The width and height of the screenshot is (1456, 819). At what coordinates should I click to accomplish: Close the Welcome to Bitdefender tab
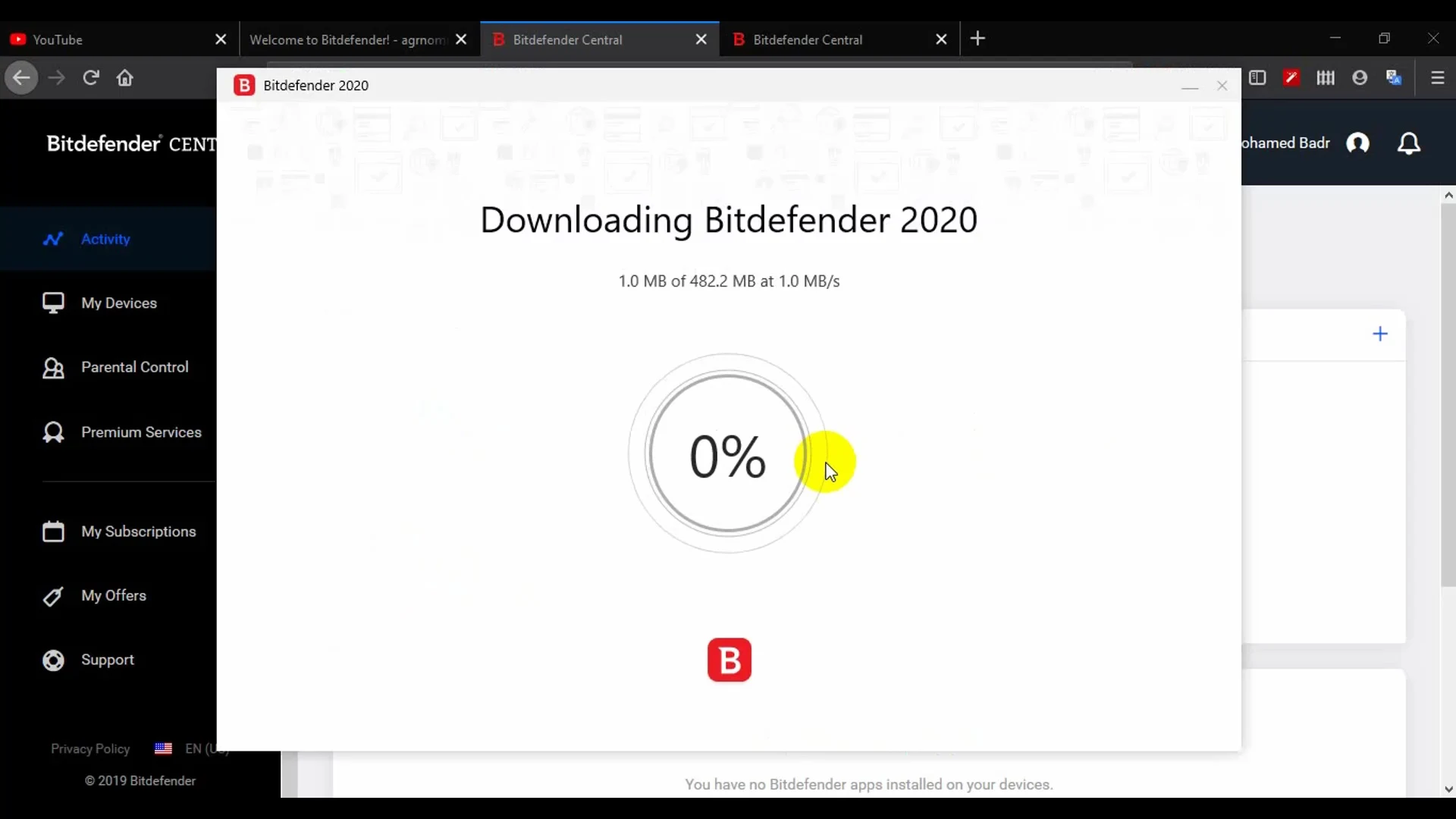click(x=461, y=39)
